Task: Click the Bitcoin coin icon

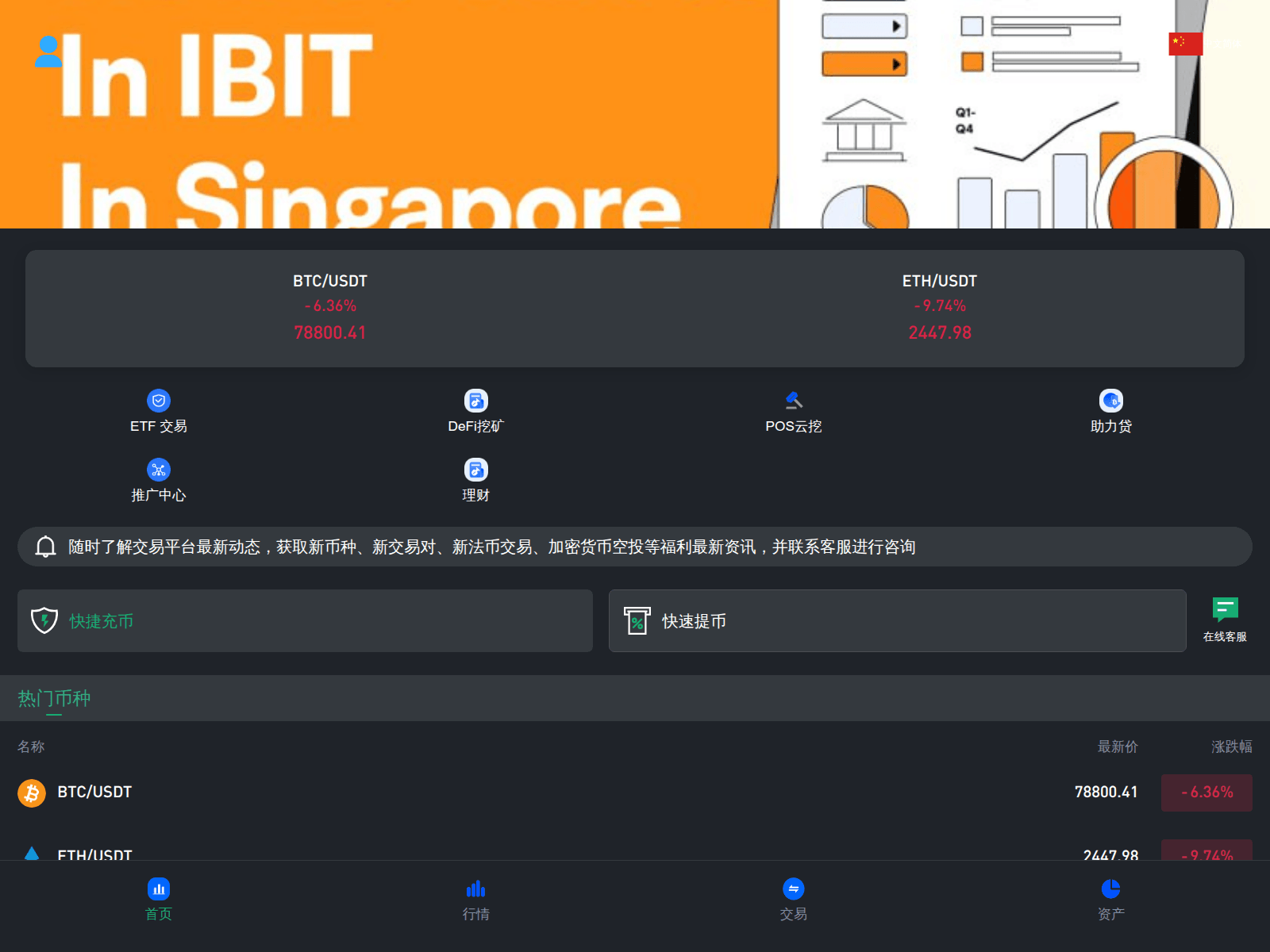Action: (32, 793)
